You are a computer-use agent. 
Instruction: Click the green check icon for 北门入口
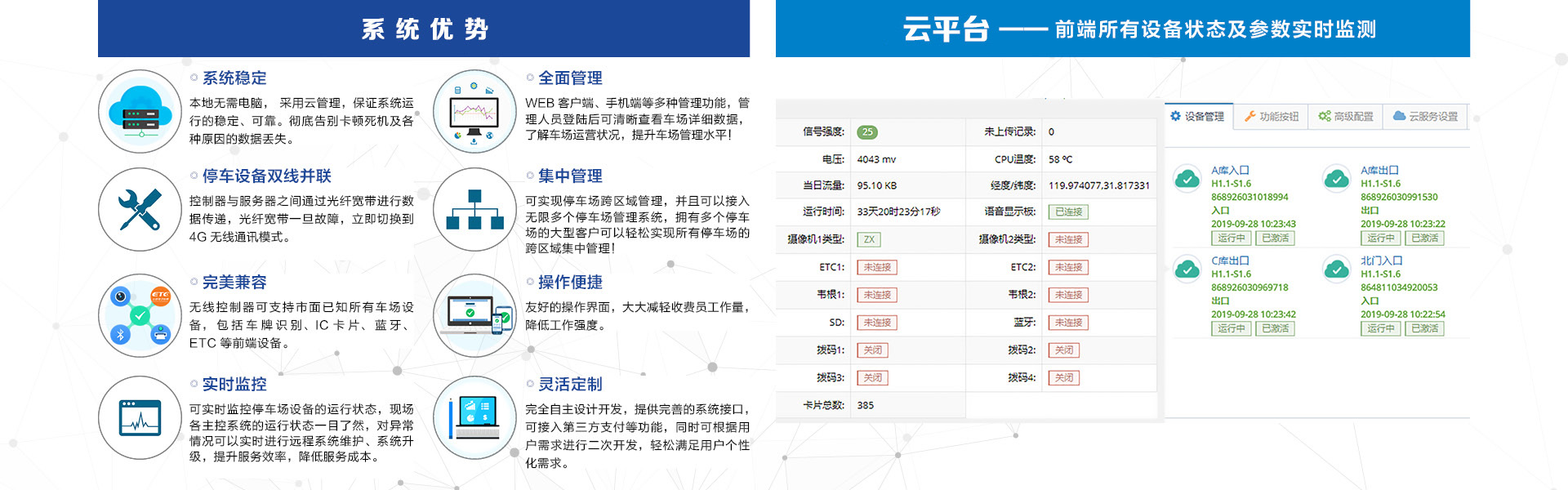pyautogui.click(x=1336, y=269)
